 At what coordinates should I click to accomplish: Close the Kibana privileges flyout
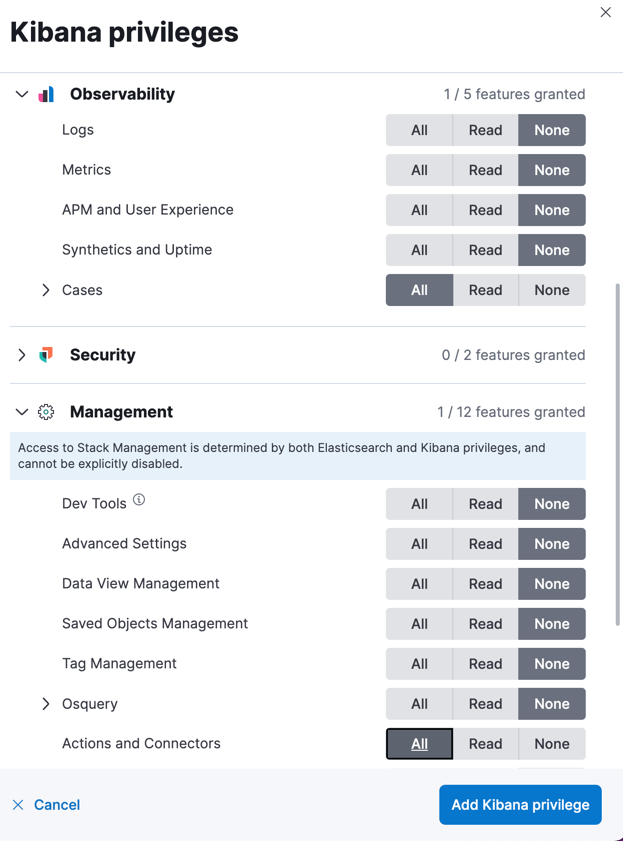605,13
